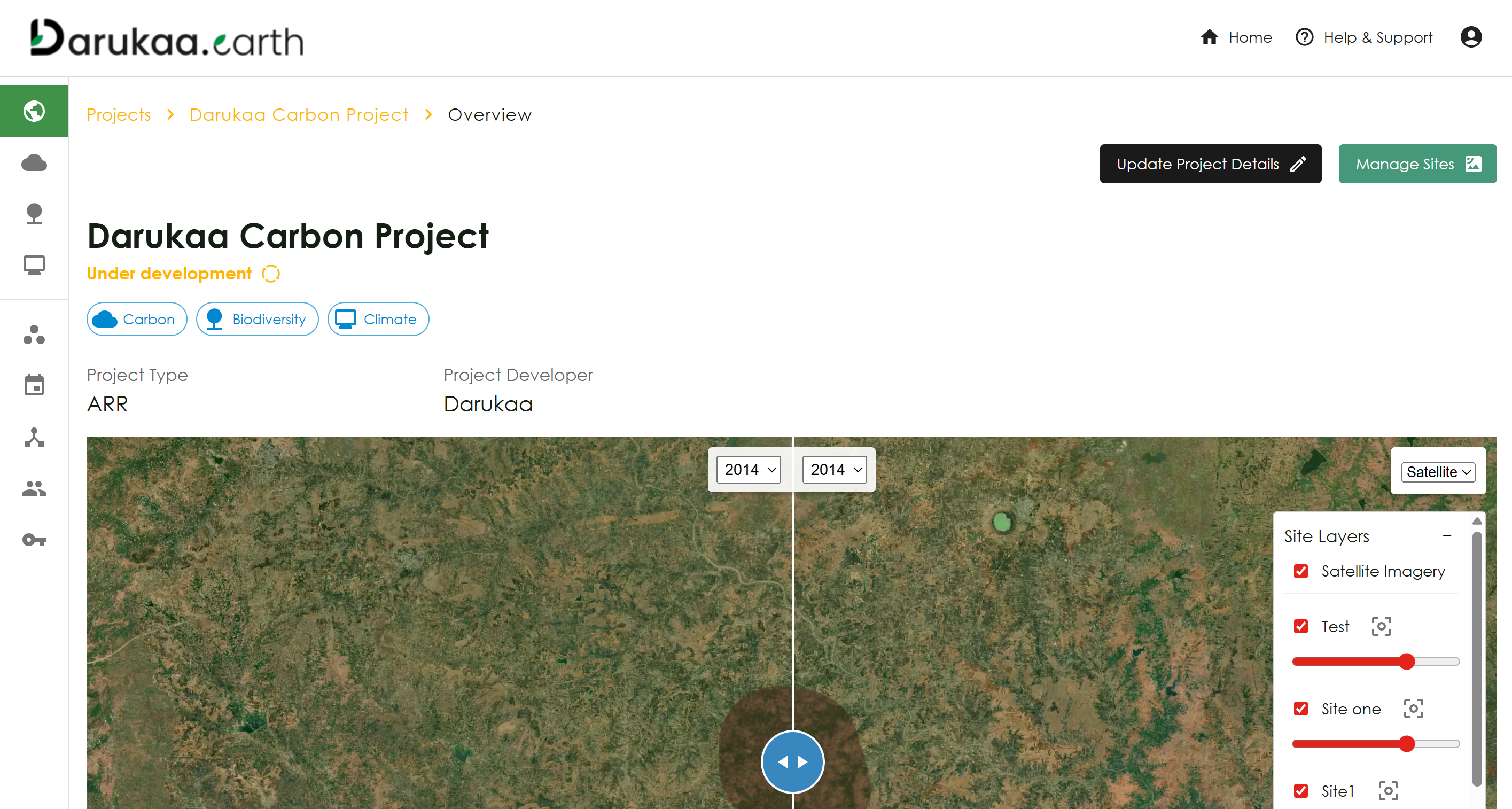The image size is (1512, 809).
Task: Click the Site Layers scroll up arrow
Action: point(1477,521)
